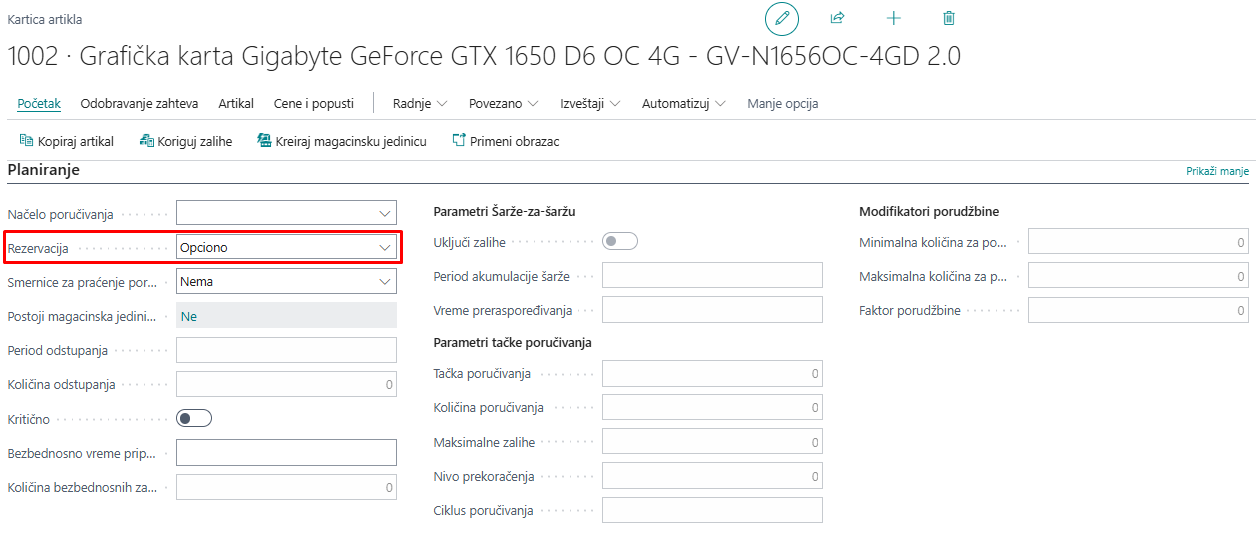This screenshot has width=1256, height=551.
Task: Click the plus icon to add new
Action: pos(894,18)
